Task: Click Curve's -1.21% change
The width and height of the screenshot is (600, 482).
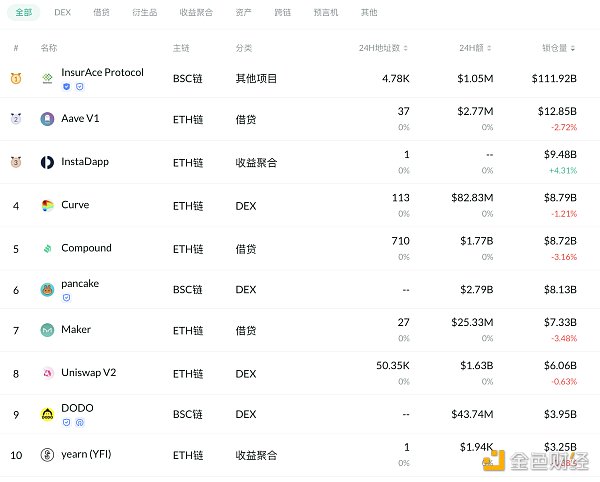Action: tap(564, 213)
